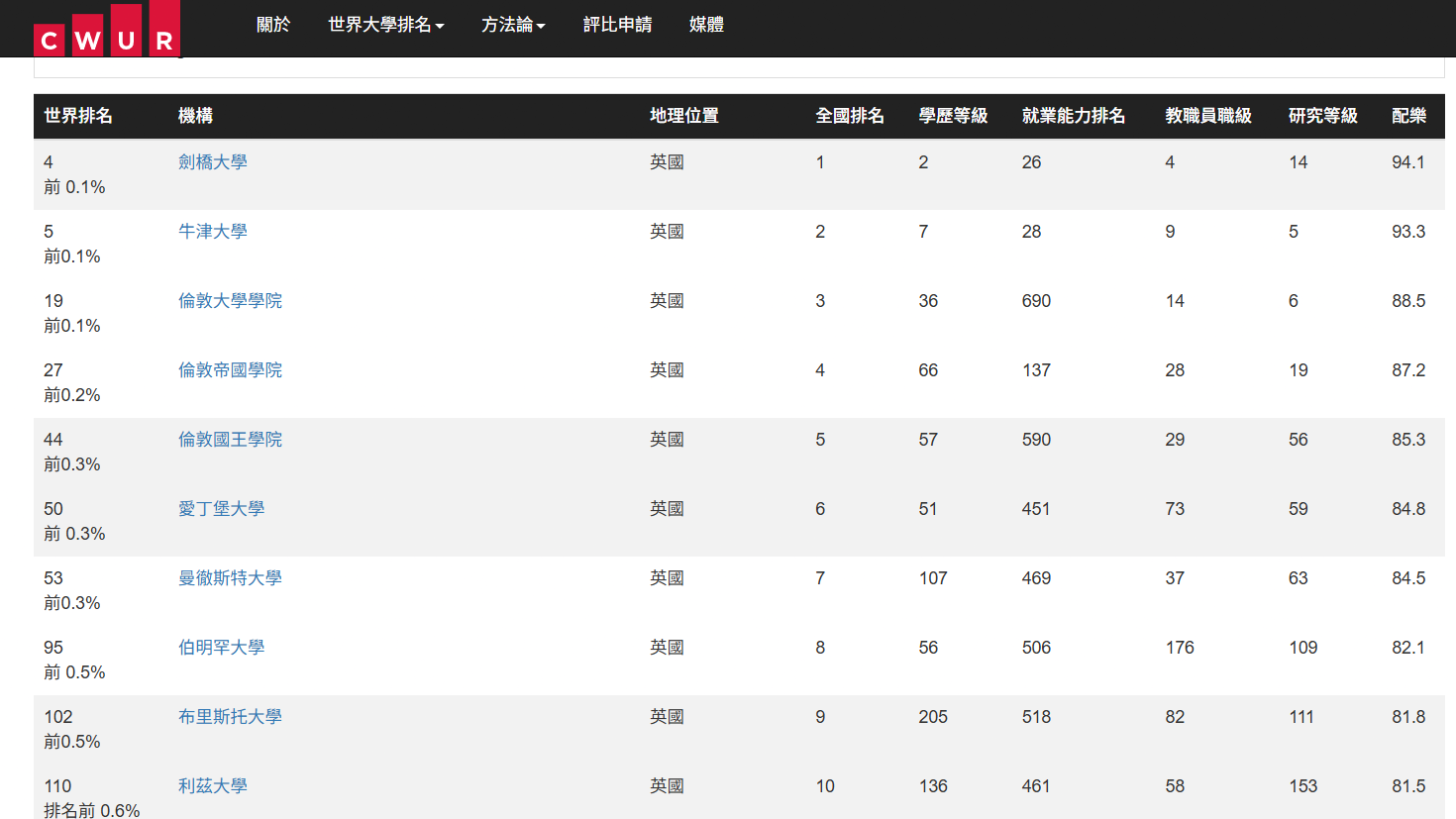Select world rank 44 for 倫敦國王學院
This screenshot has height=819, width=1456.
(53, 440)
